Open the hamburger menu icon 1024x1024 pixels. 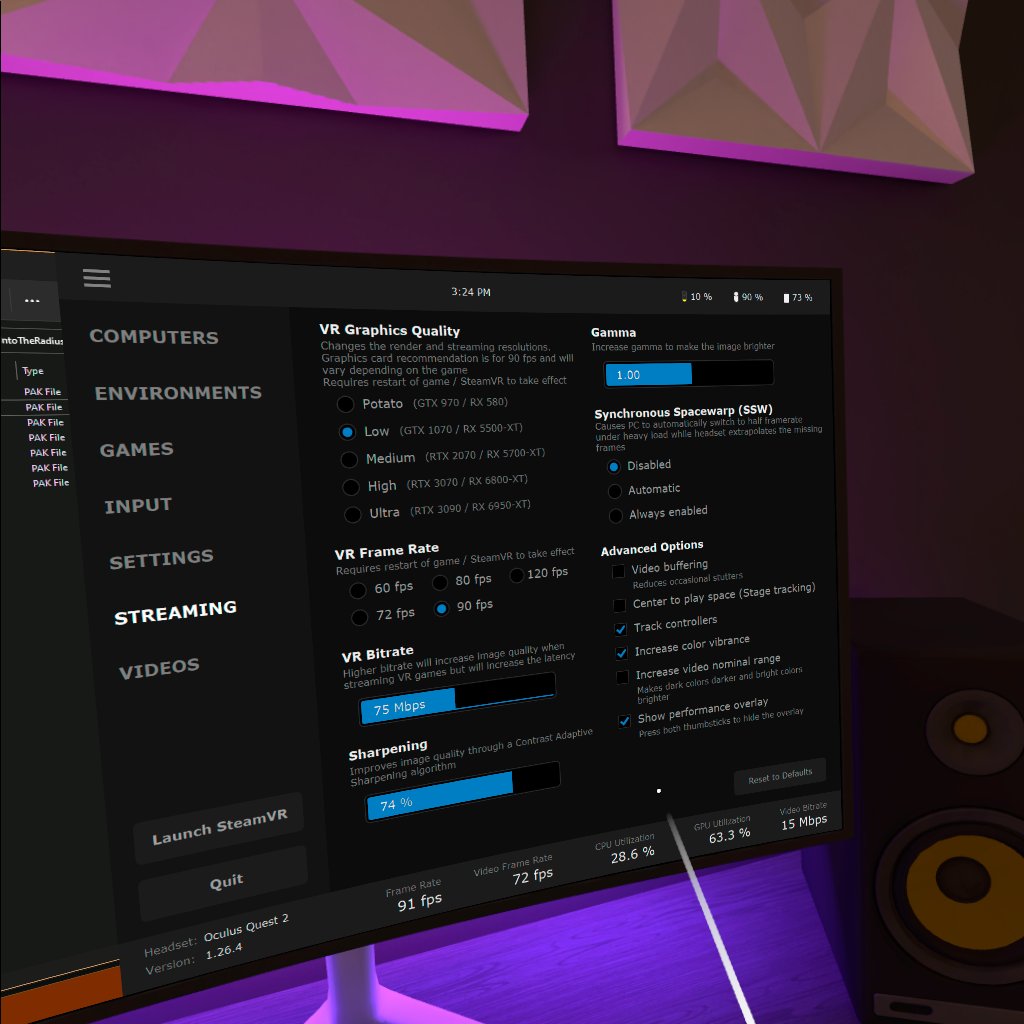point(97,278)
